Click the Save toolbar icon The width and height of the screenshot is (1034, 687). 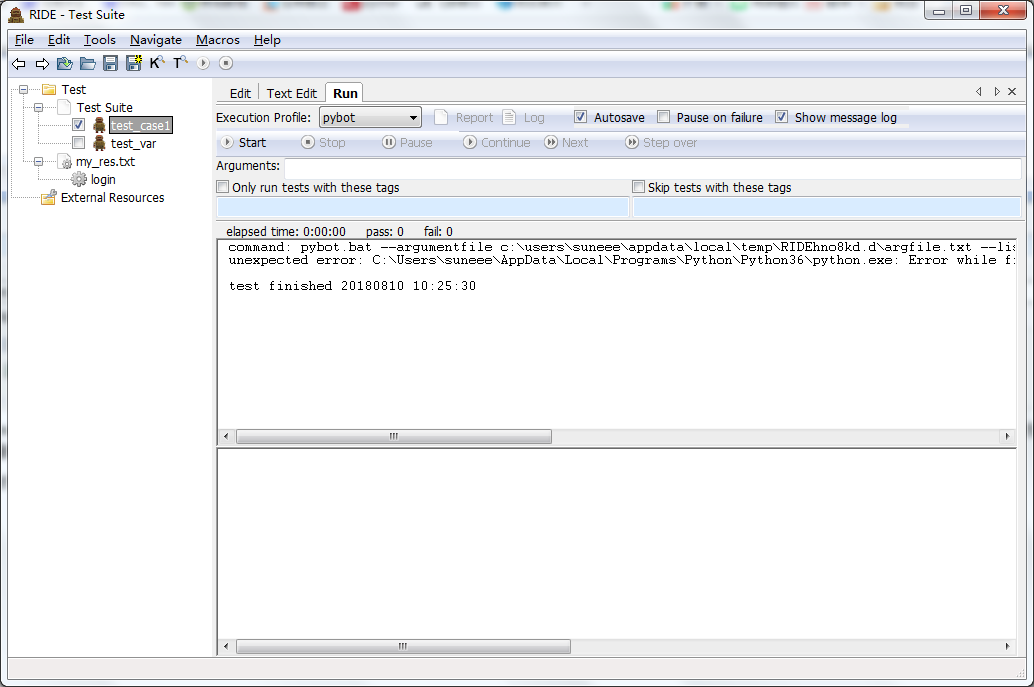coord(110,63)
